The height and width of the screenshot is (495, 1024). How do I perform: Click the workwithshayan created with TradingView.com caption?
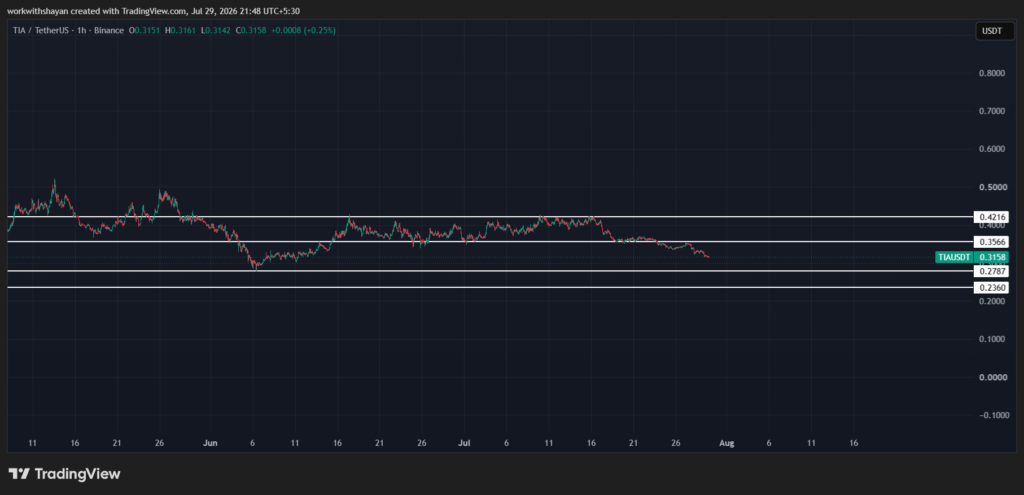coord(155,11)
